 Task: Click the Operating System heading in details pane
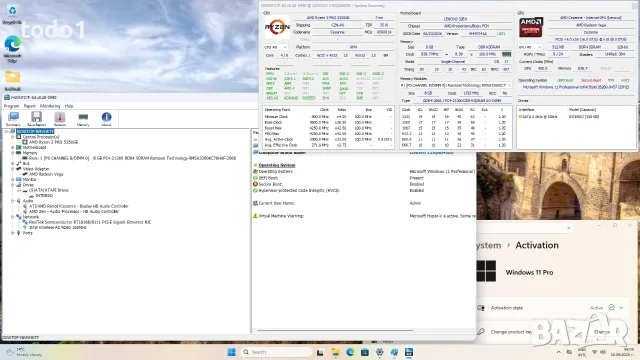(x=277, y=165)
